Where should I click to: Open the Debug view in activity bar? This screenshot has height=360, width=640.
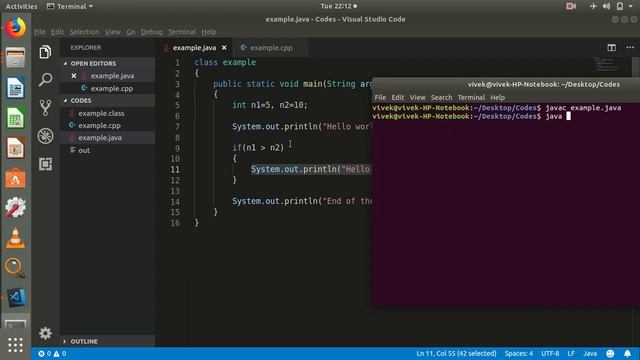[x=45, y=136]
